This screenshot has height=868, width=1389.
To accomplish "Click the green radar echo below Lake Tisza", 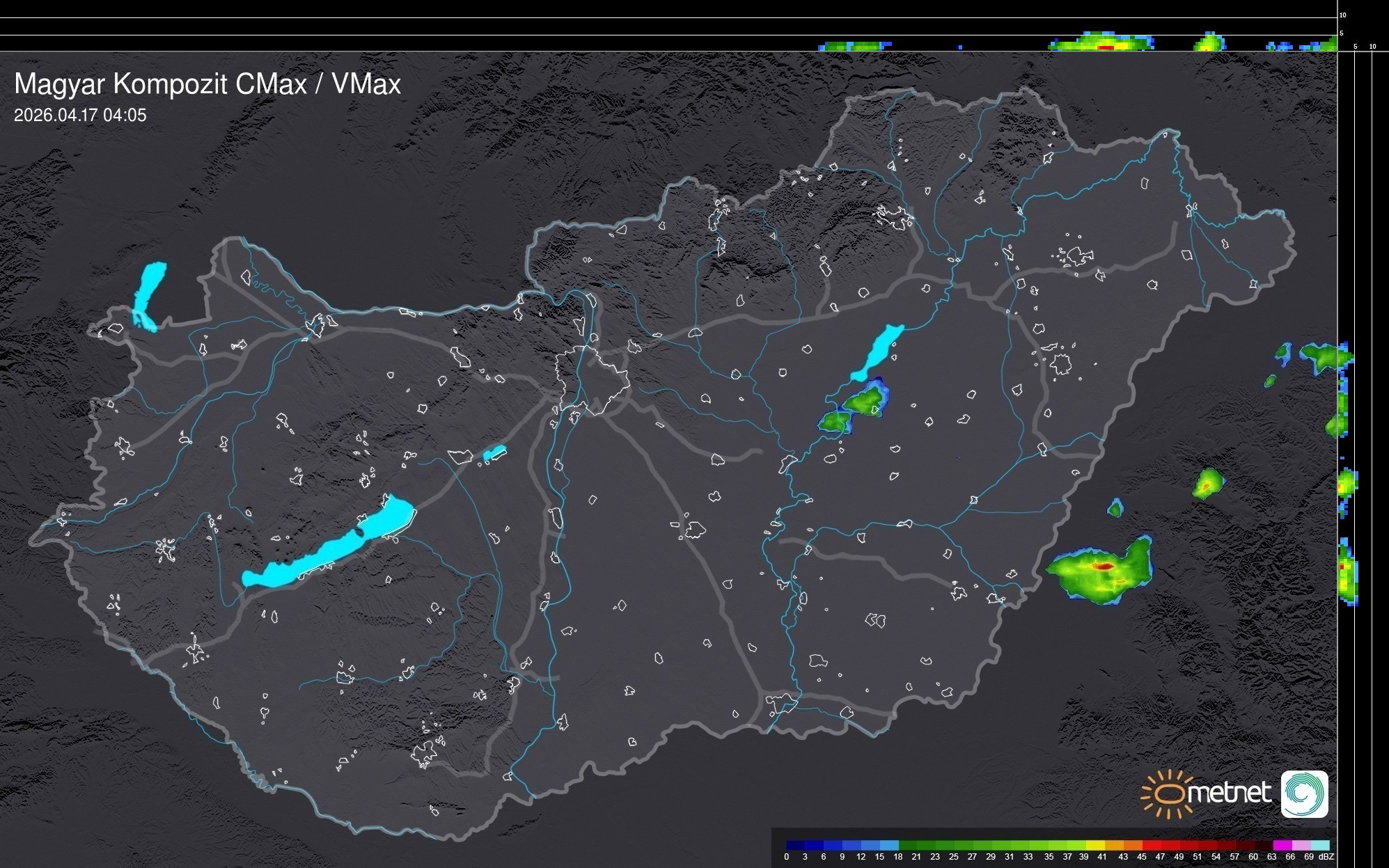I will [x=863, y=402].
